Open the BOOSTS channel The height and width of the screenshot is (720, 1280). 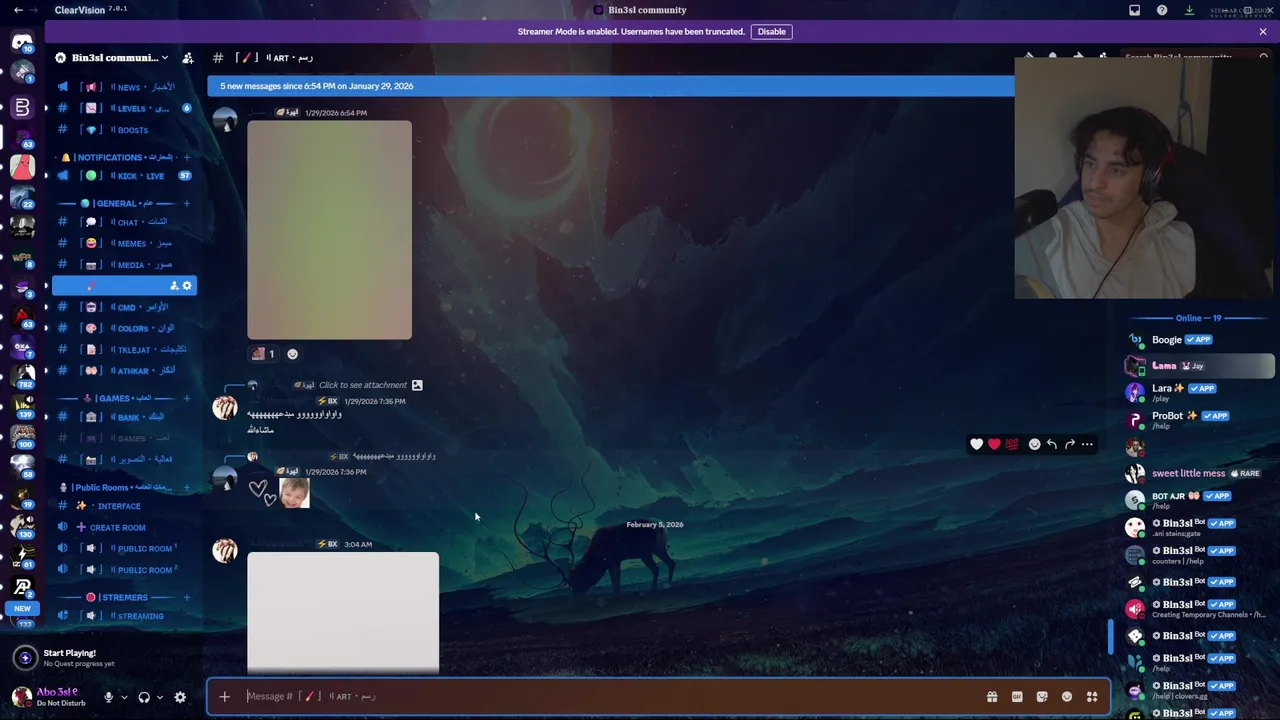124,130
